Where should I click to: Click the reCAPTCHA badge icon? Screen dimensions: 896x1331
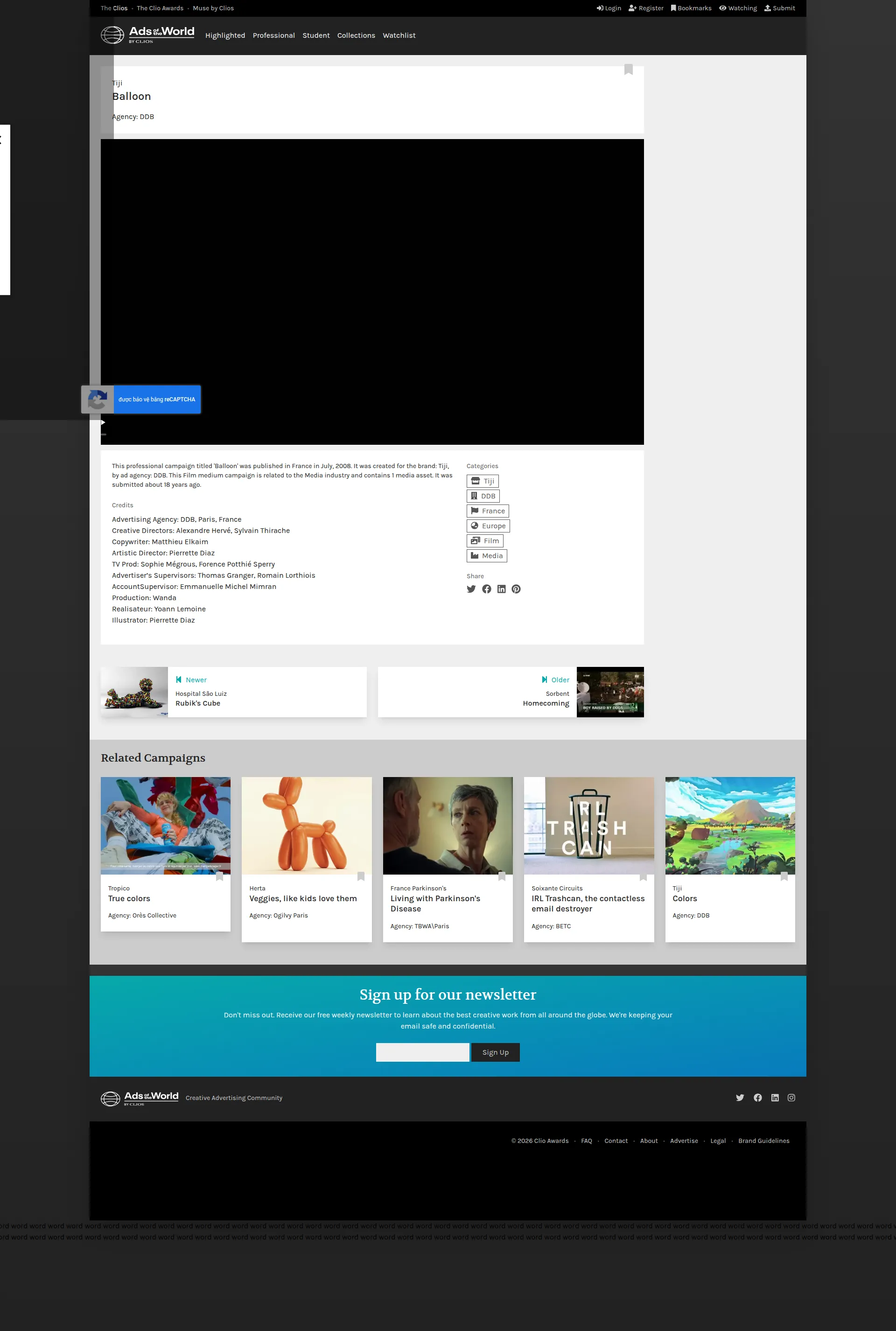(x=98, y=399)
